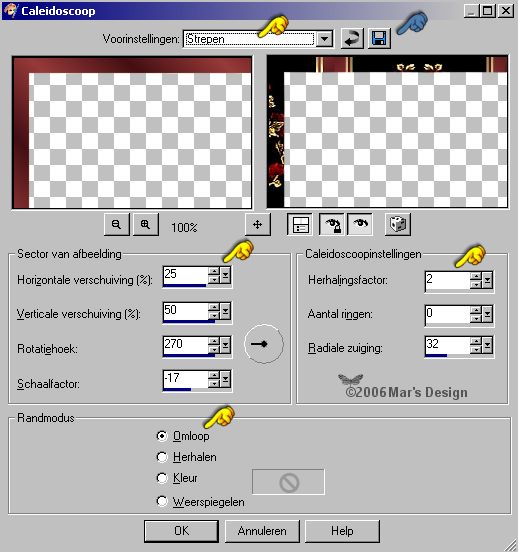Zoom in the preview with the magnifier plus icon
The width and height of the screenshot is (518, 552).
click(x=145, y=224)
